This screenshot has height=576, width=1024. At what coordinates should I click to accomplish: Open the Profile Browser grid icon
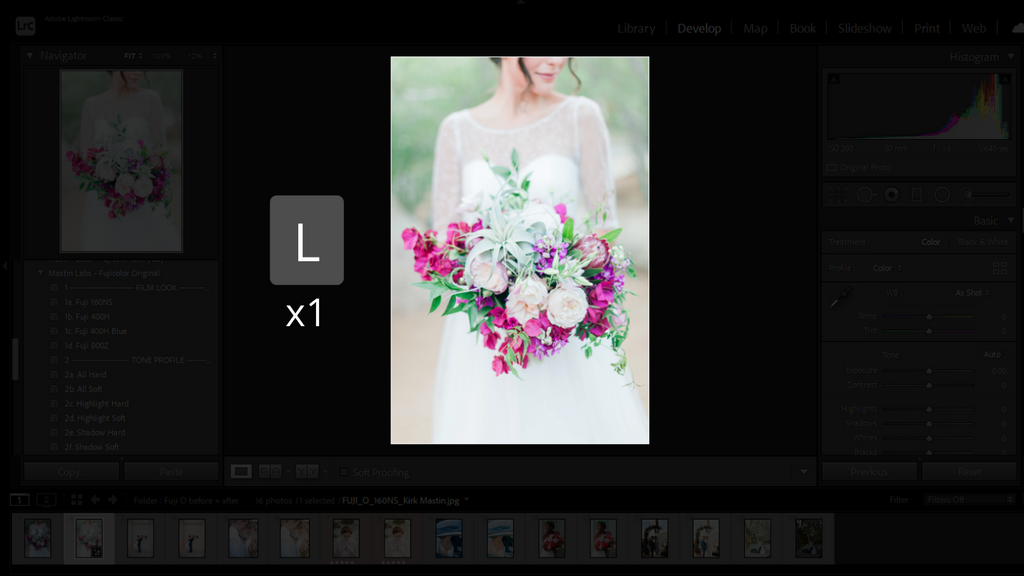click(x=1000, y=268)
